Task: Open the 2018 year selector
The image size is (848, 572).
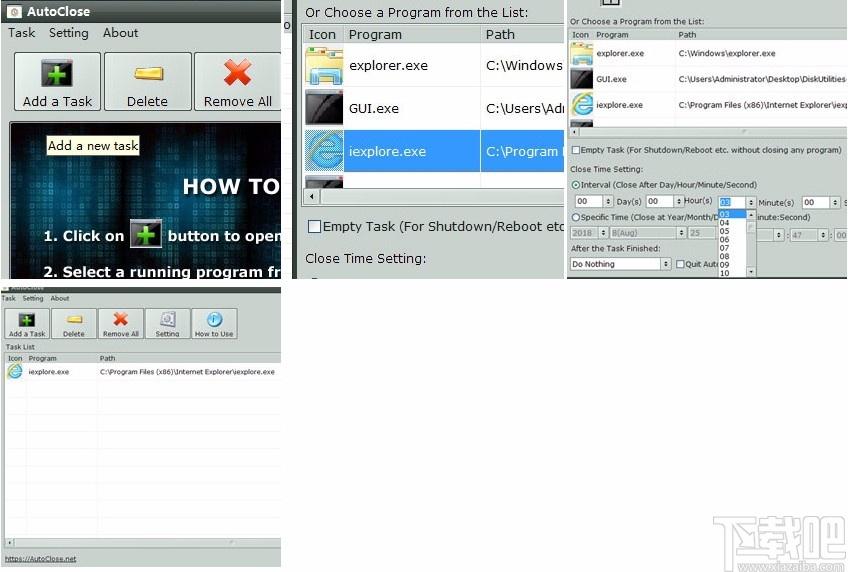Action: tap(589, 233)
